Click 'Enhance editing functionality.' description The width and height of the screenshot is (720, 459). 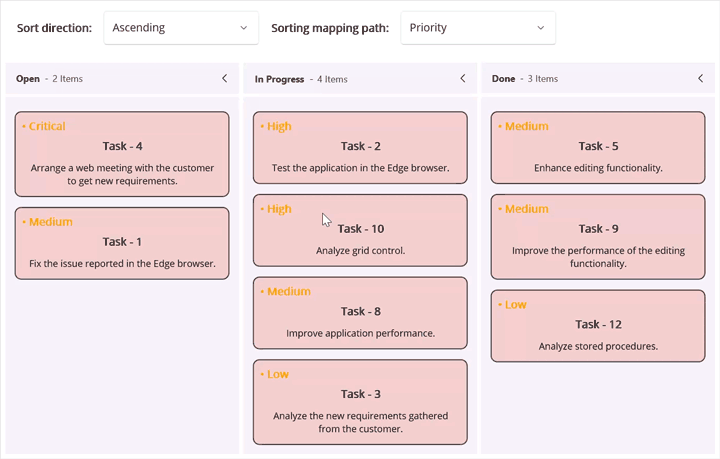(x=598, y=168)
